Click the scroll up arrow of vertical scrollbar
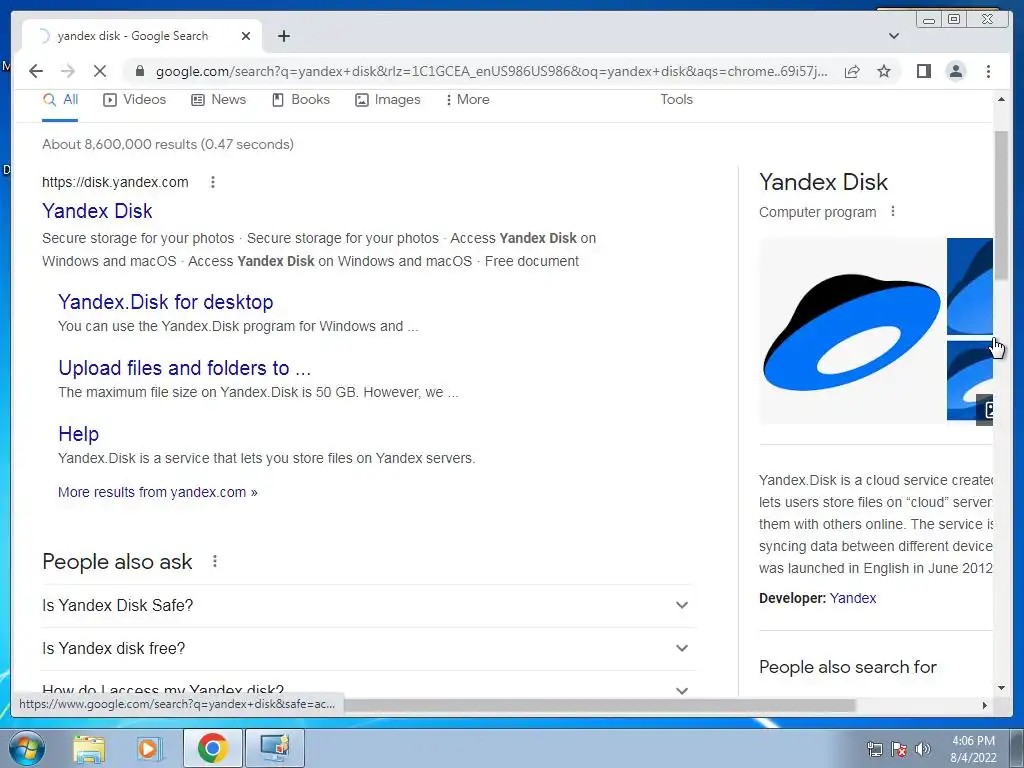The width and height of the screenshot is (1024, 768). click(x=1001, y=99)
